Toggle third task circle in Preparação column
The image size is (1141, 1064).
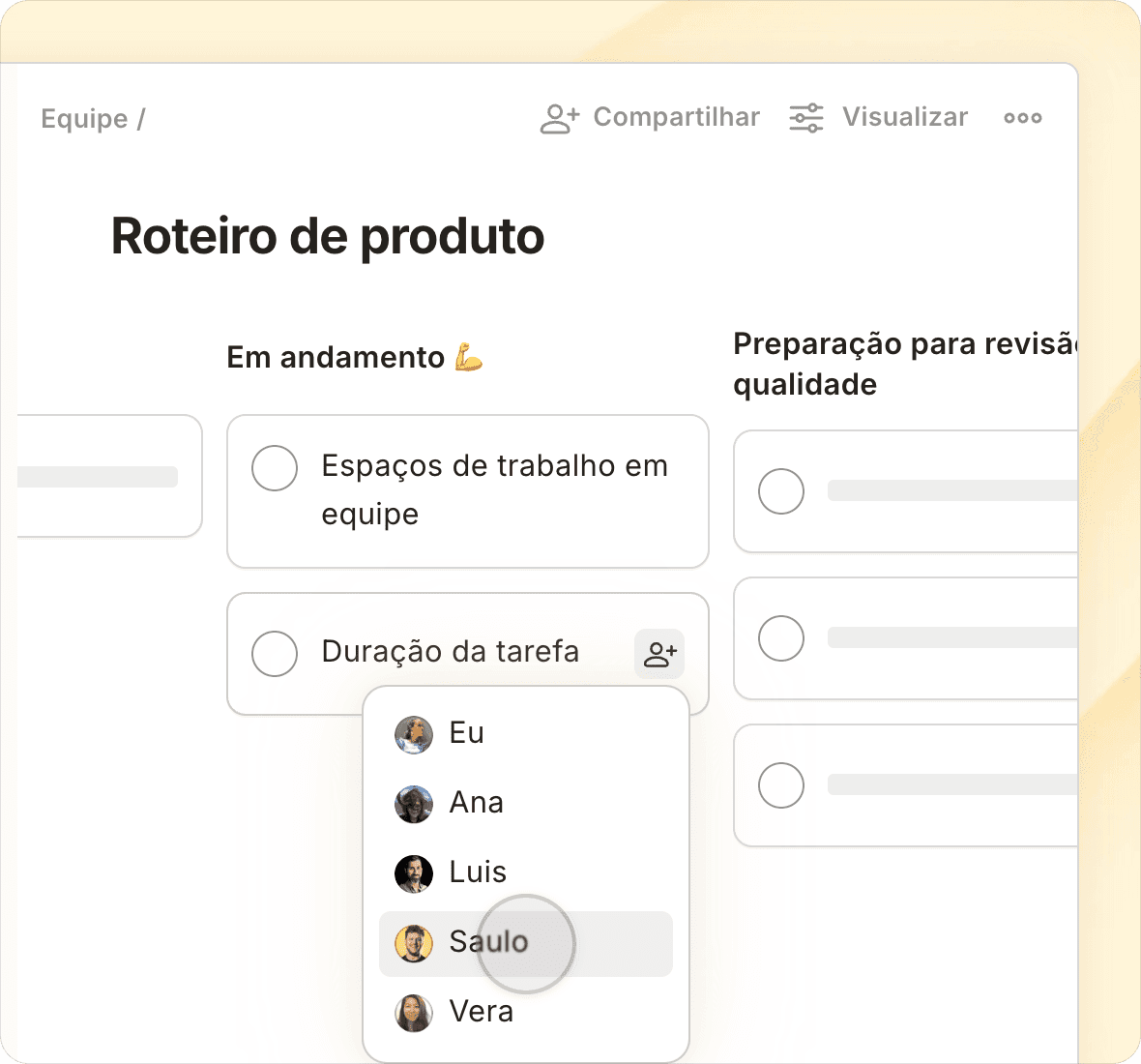[x=781, y=785]
